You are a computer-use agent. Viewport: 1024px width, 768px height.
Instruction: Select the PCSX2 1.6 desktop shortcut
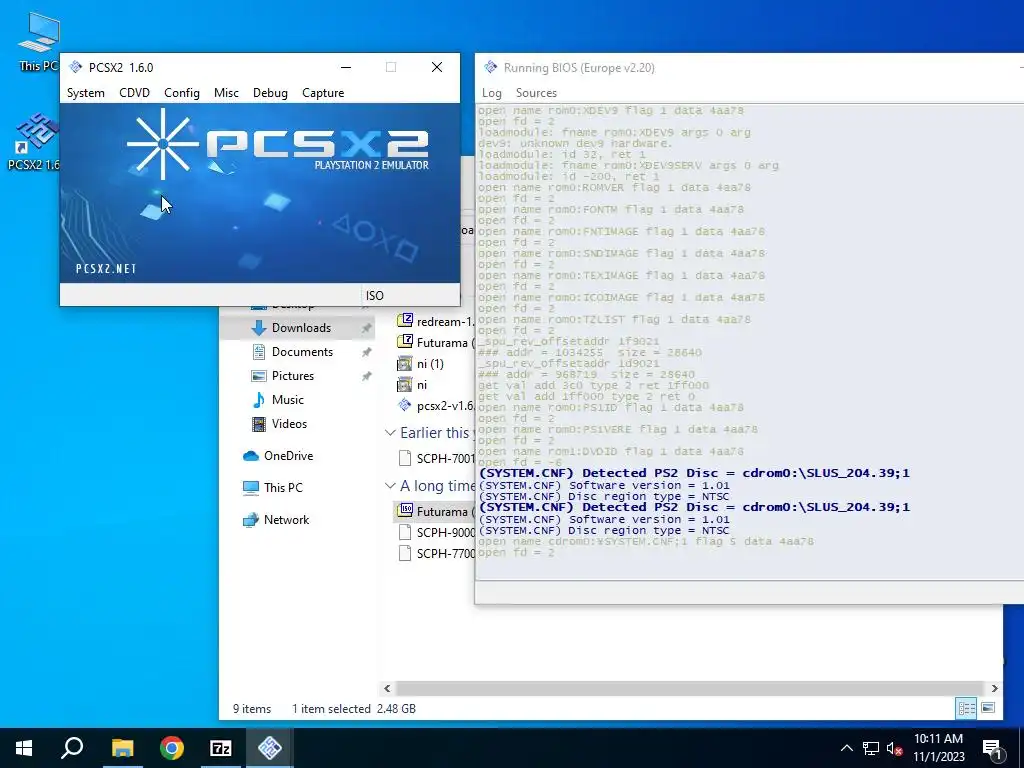click(x=34, y=142)
